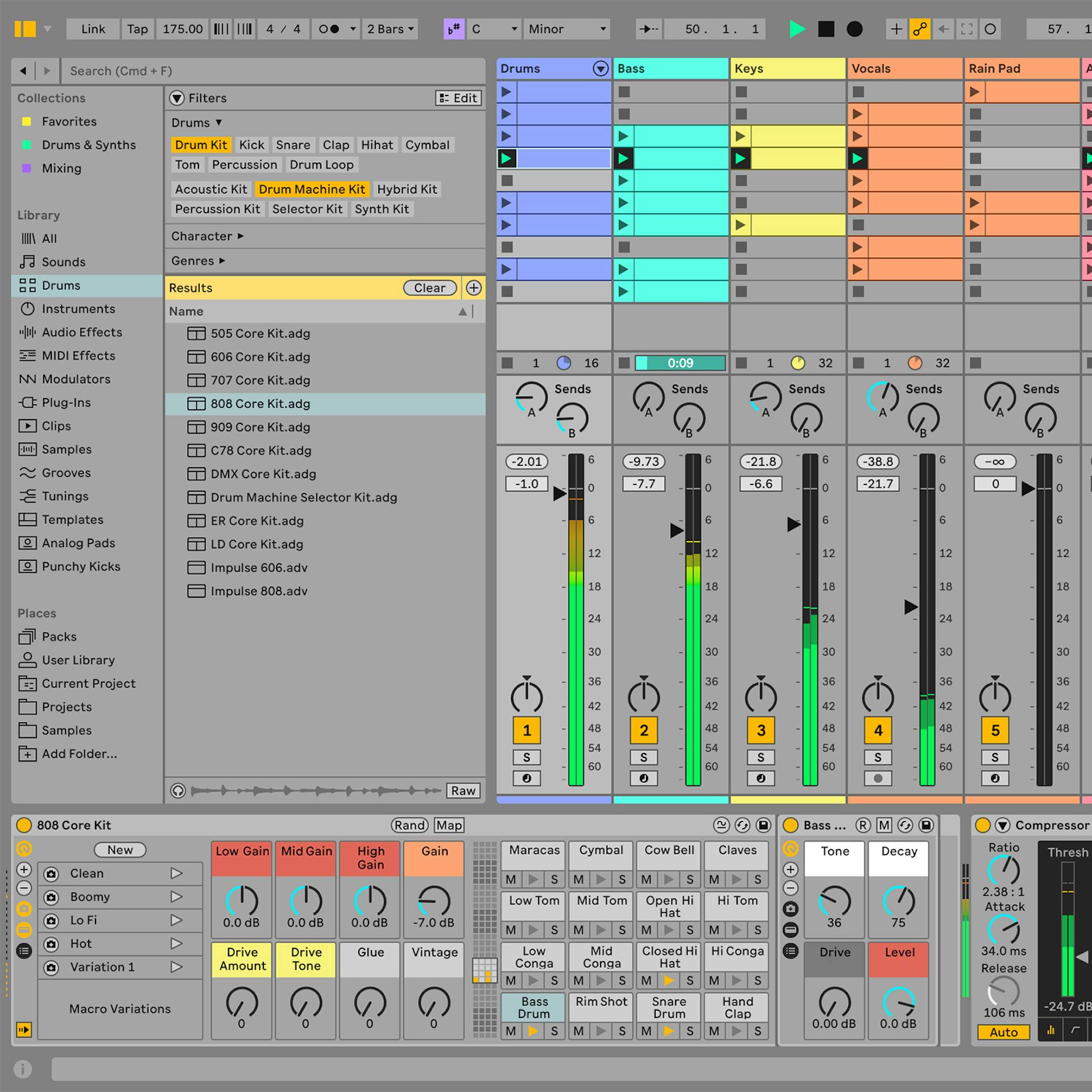Solo the Drums track
The height and width of the screenshot is (1092, 1092).
[527, 757]
